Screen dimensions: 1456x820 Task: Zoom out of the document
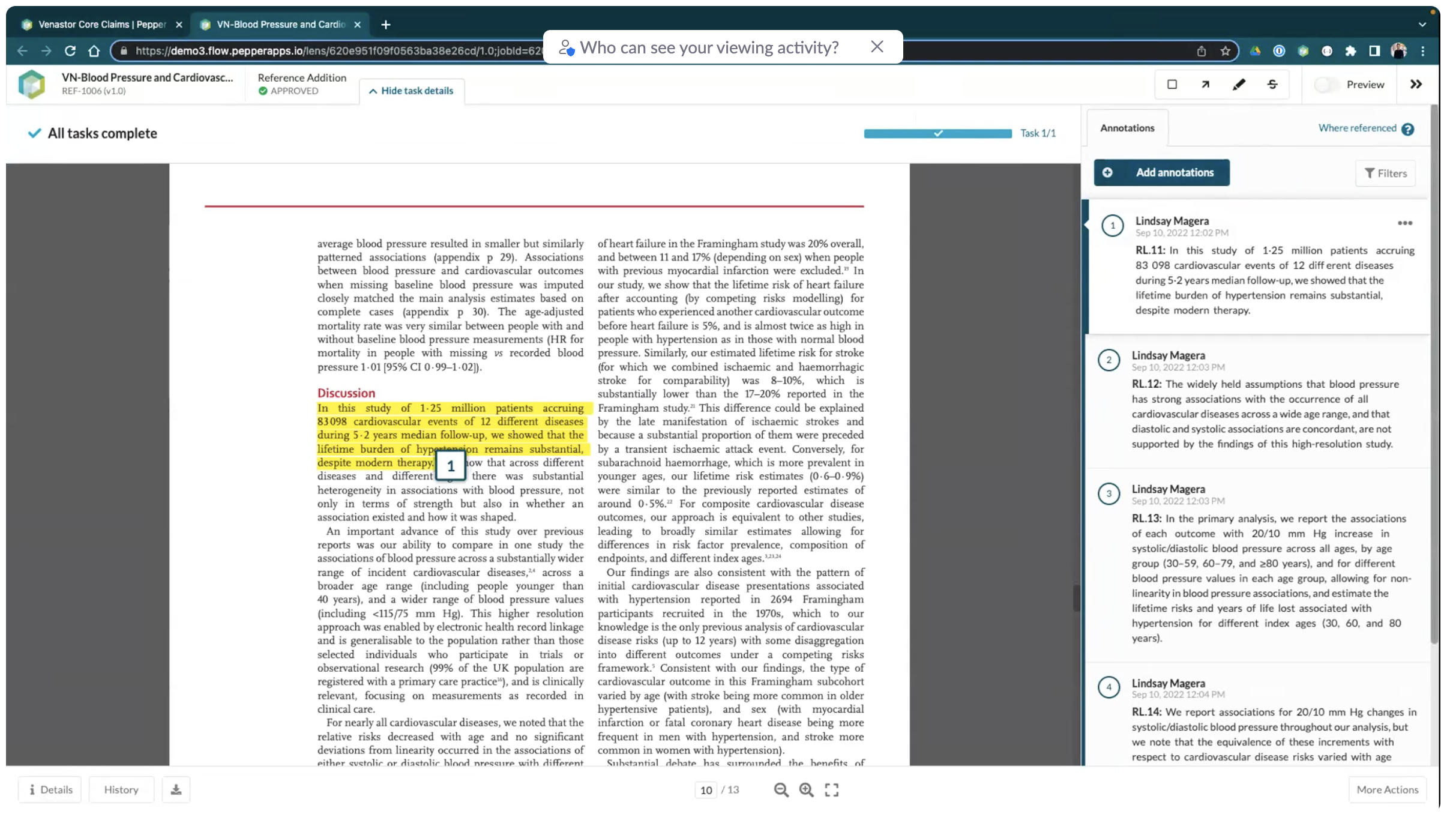(781, 790)
